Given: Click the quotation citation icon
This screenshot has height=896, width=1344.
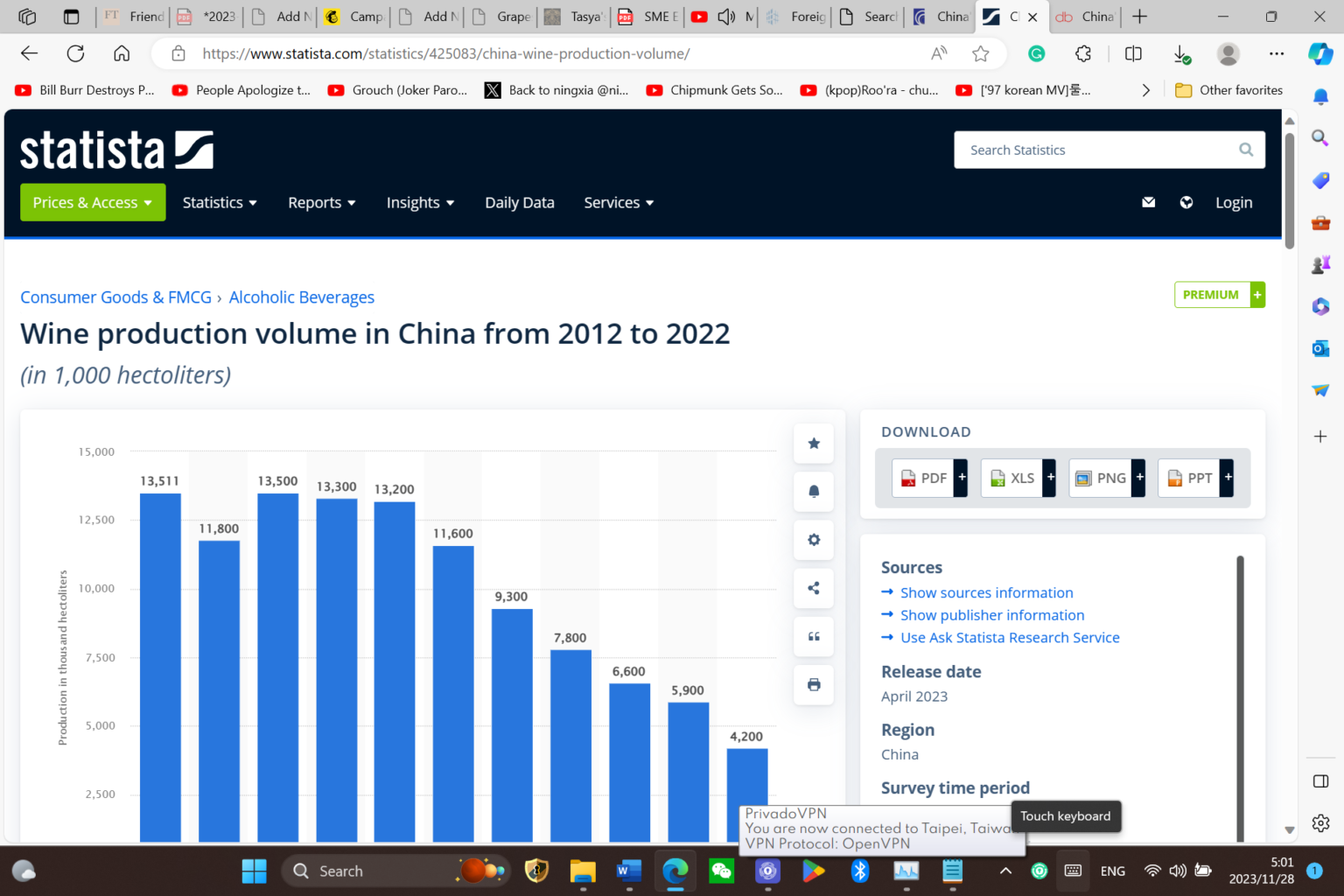Looking at the screenshot, I should pyautogui.click(x=814, y=636).
